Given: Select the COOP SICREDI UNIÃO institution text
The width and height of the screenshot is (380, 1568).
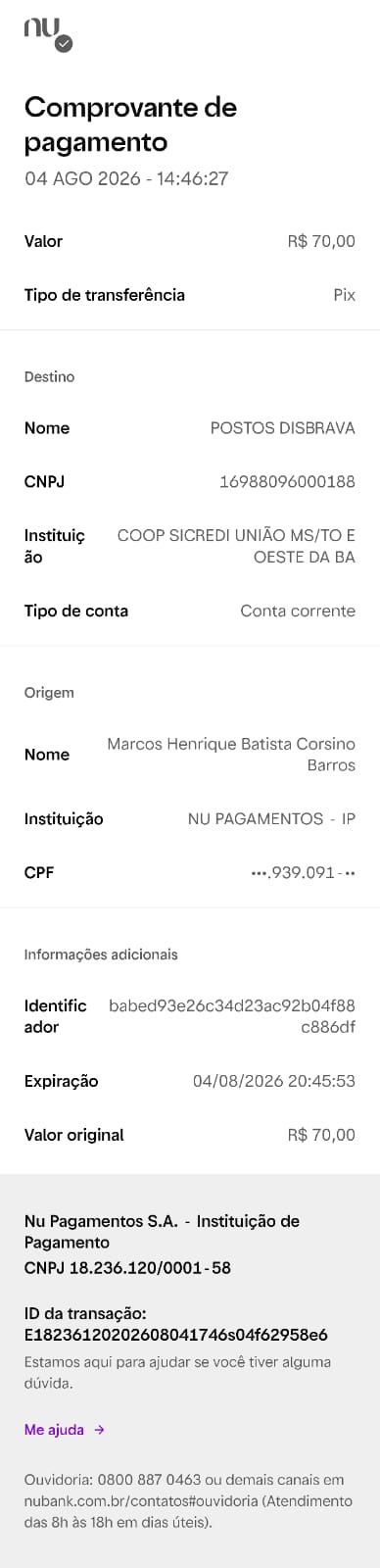Looking at the screenshot, I should (x=236, y=547).
